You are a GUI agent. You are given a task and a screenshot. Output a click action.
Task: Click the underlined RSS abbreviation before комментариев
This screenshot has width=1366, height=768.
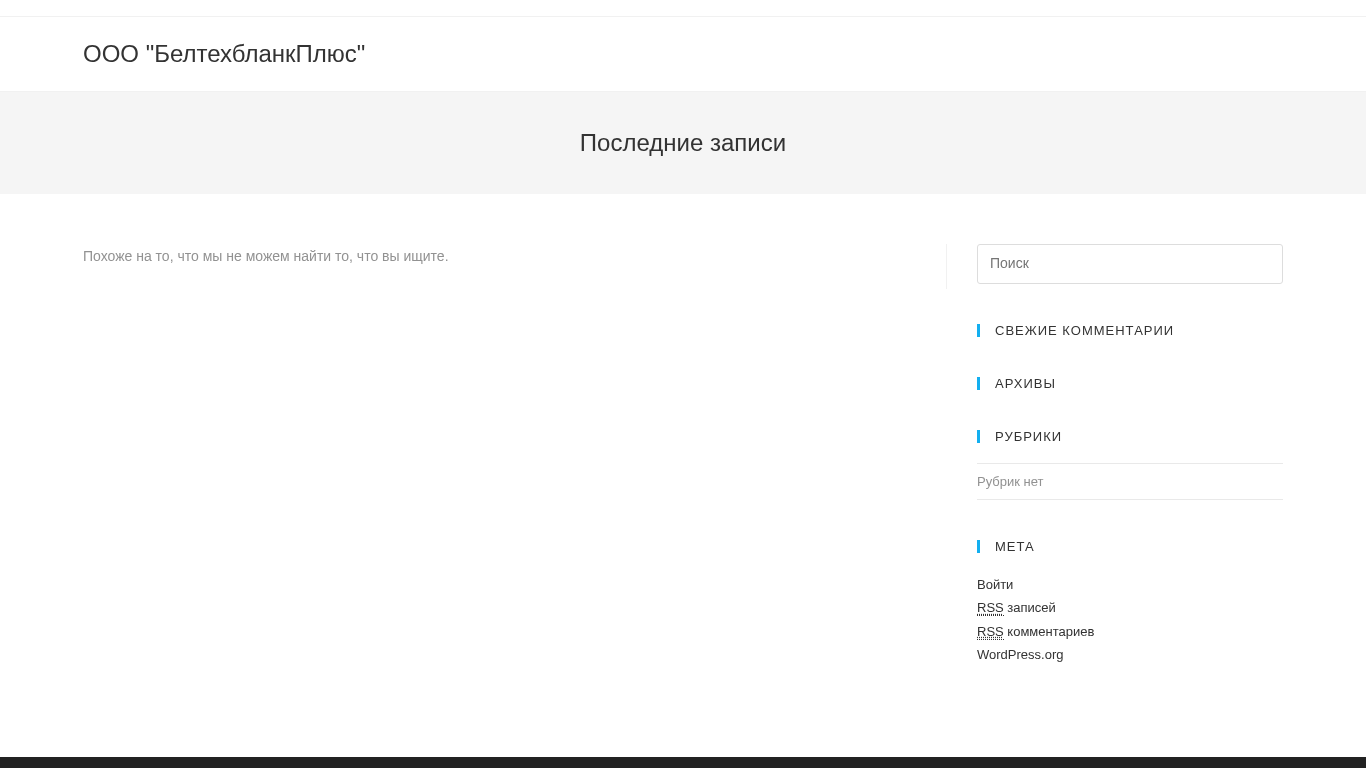[990, 632]
